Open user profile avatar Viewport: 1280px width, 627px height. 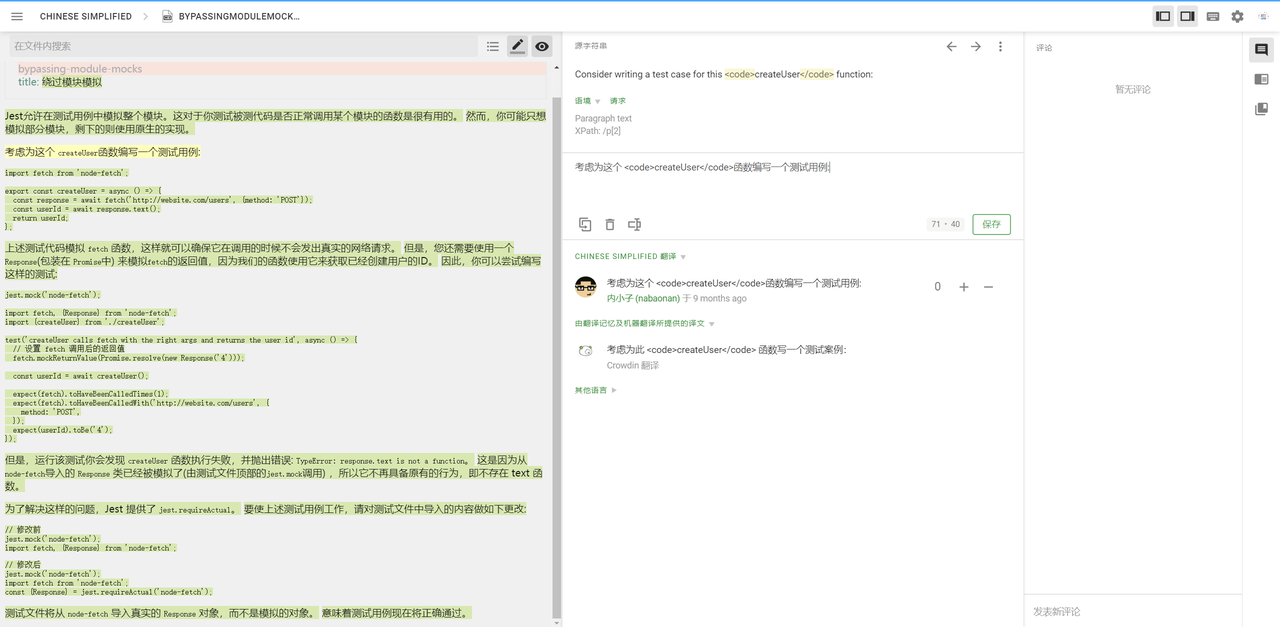coord(1263,16)
